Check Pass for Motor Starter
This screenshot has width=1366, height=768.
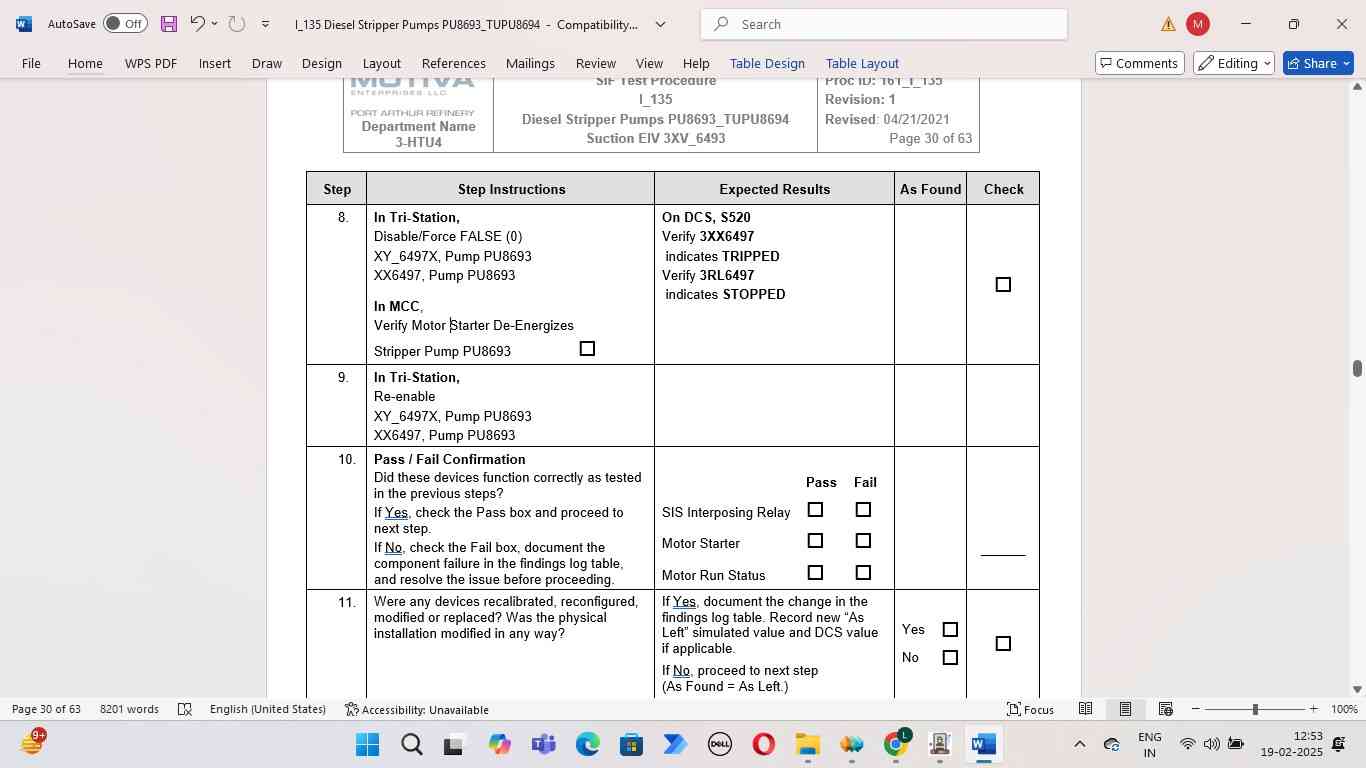point(815,541)
